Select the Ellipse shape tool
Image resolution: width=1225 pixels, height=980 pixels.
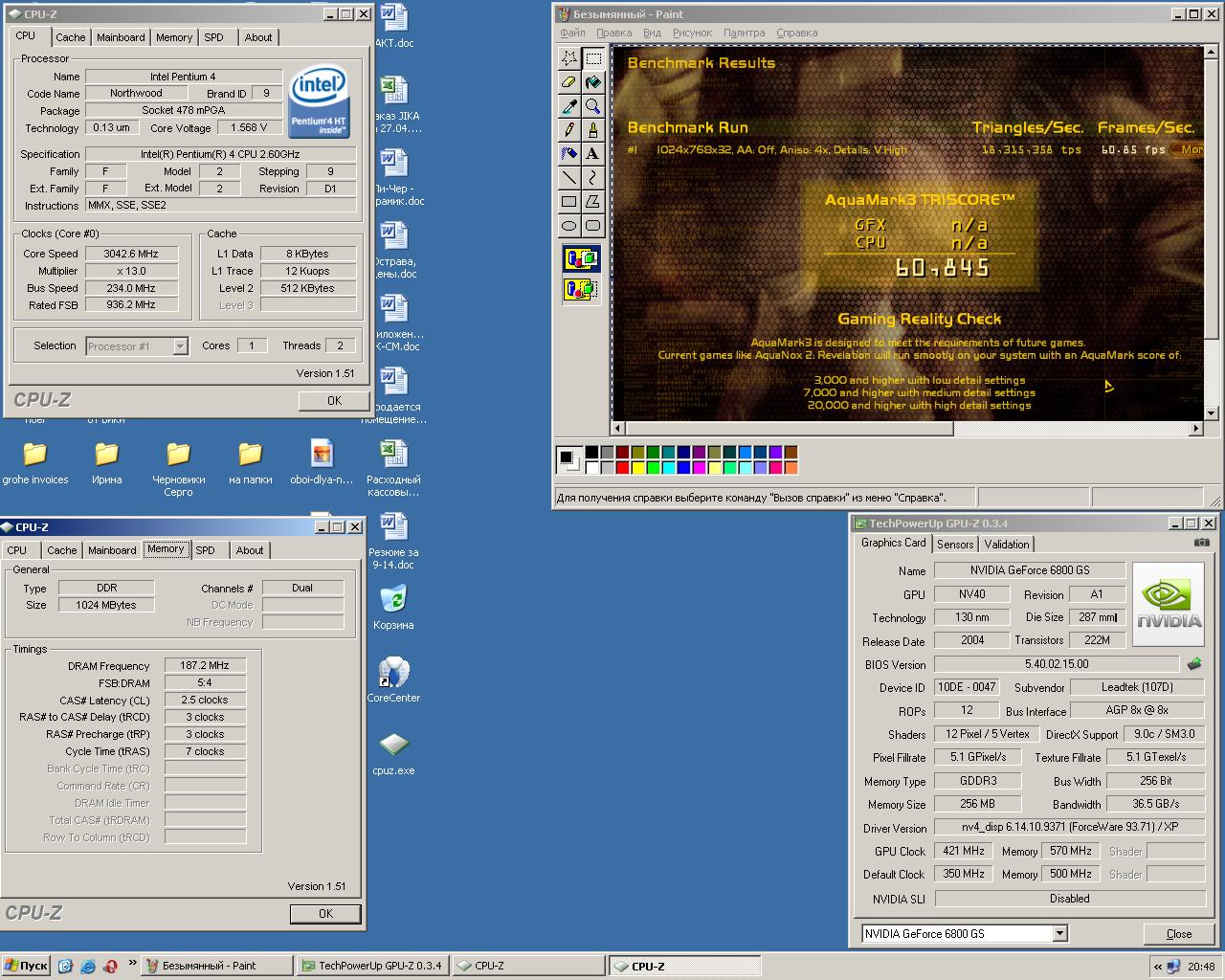569,226
